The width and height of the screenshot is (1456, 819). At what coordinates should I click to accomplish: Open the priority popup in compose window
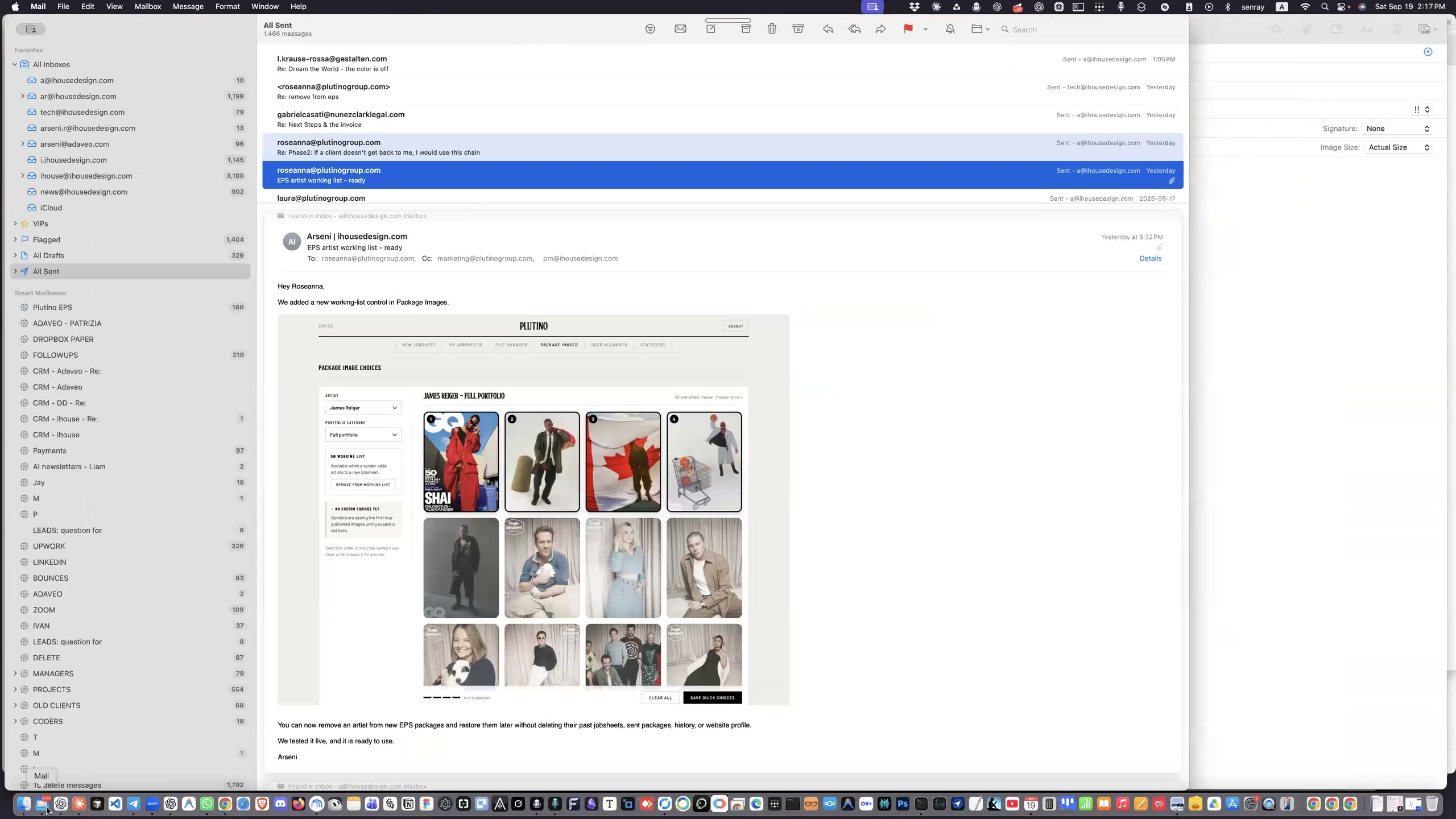coord(1421,110)
